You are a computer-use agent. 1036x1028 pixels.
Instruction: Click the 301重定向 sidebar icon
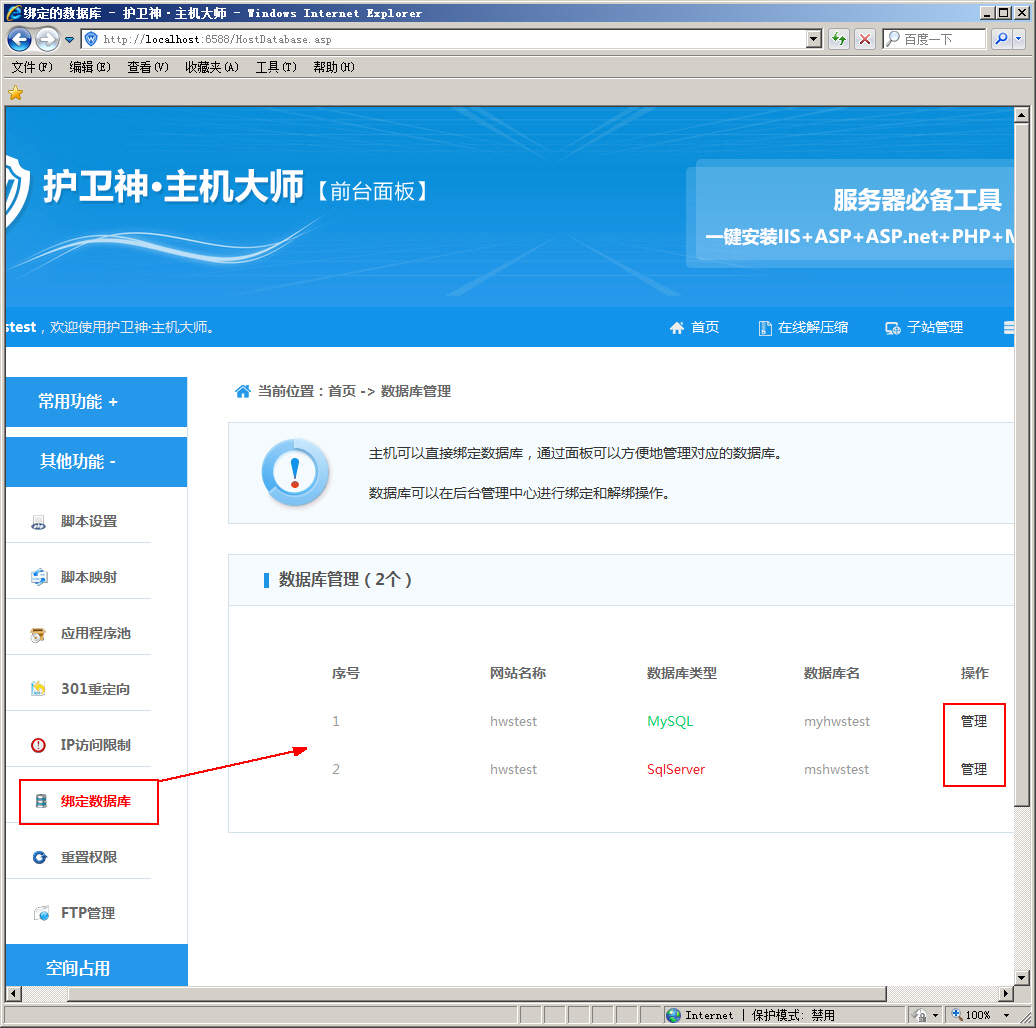[x=39, y=689]
